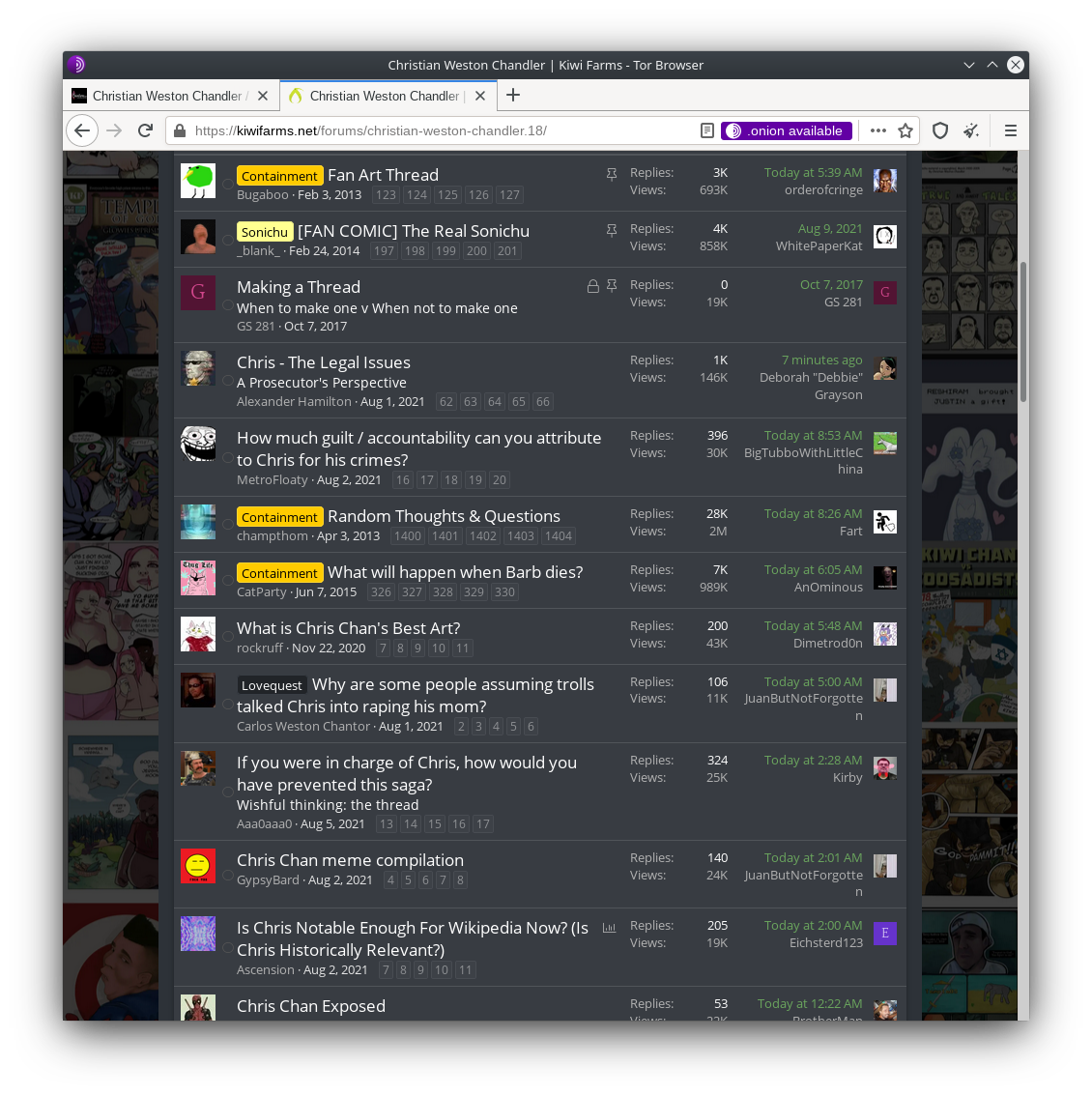Click the New Identity broom icon
This screenshot has height=1095, width=1092.
971,130
